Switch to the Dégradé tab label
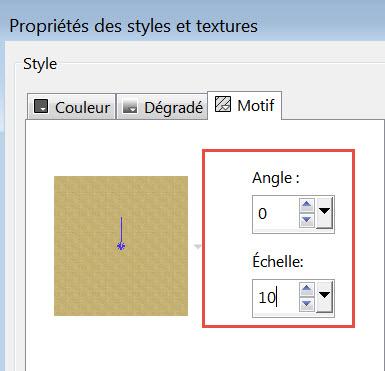This screenshot has height=371, width=385. tap(173, 108)
